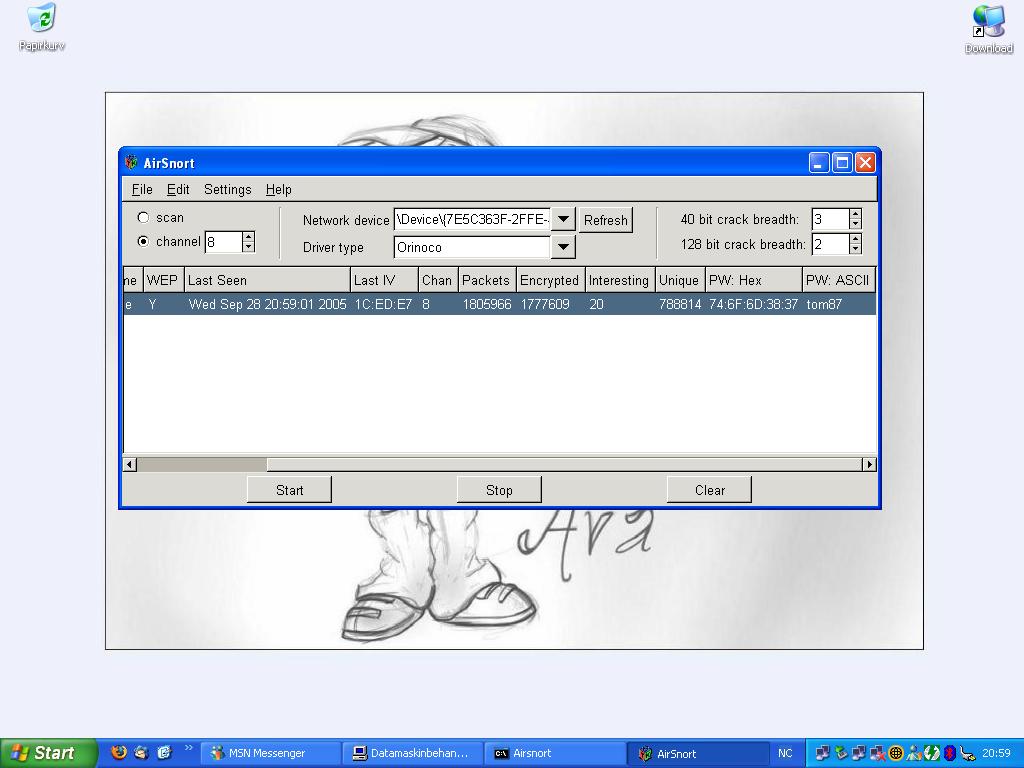
Task: Switch to the Airsnort command prompt taskbar button
Action: 555,753
